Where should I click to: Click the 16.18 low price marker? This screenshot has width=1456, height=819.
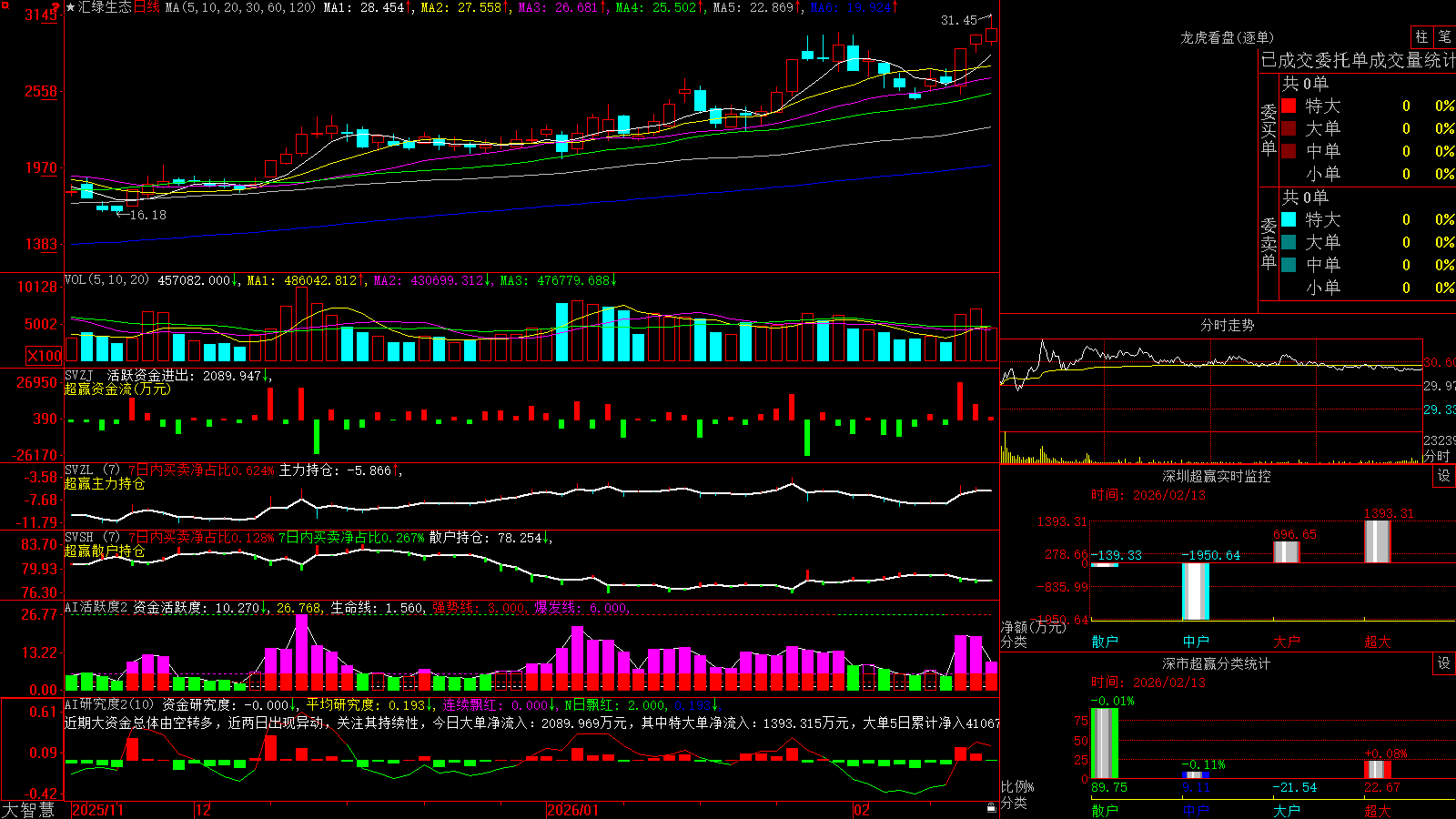click(148, 215)
